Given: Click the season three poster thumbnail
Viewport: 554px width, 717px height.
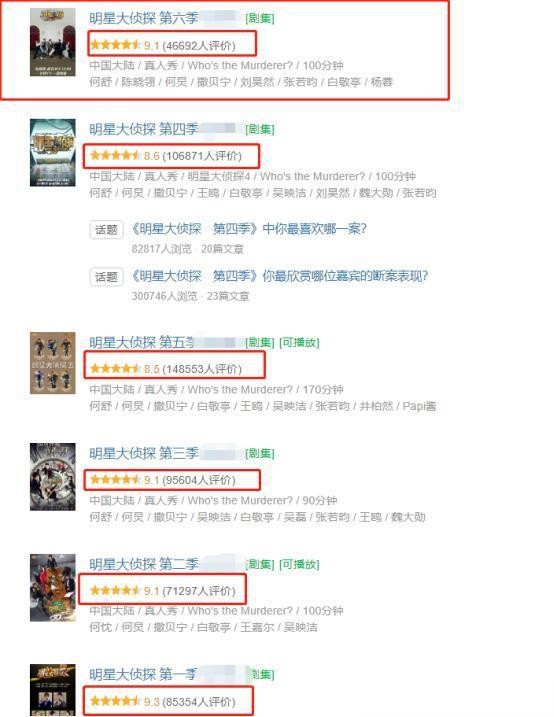Looking at the screenshot, I should coord(53,476).
